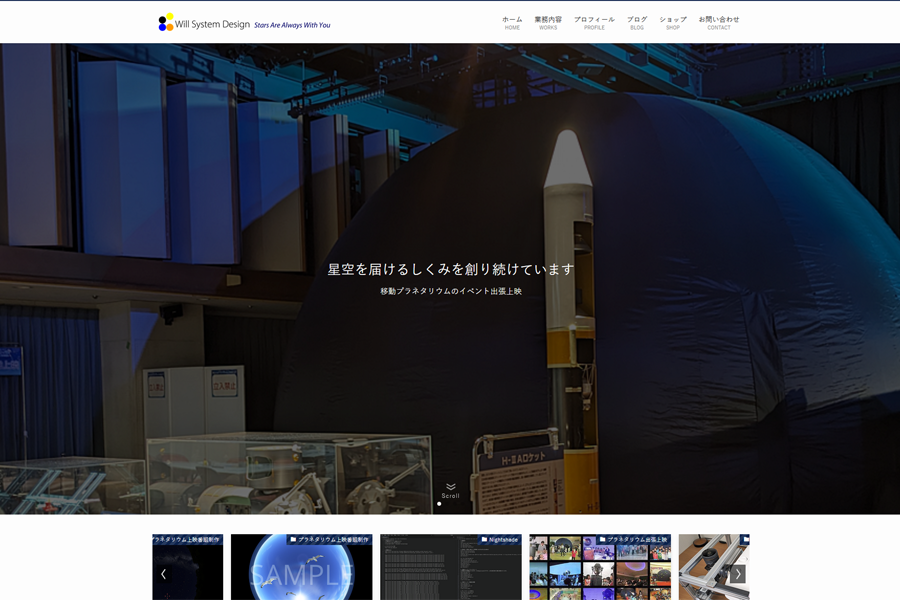The width and height of the screenshot is (900, 600).
Task: Go to プロフィール (PROFILE) page
Action: point(594,22)
